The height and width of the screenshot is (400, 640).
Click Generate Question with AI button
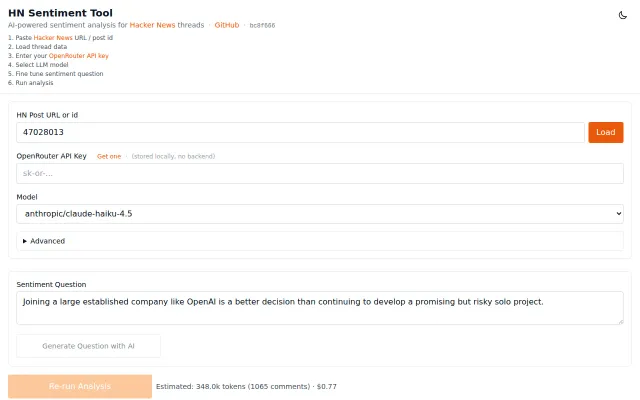pos(88,346)
